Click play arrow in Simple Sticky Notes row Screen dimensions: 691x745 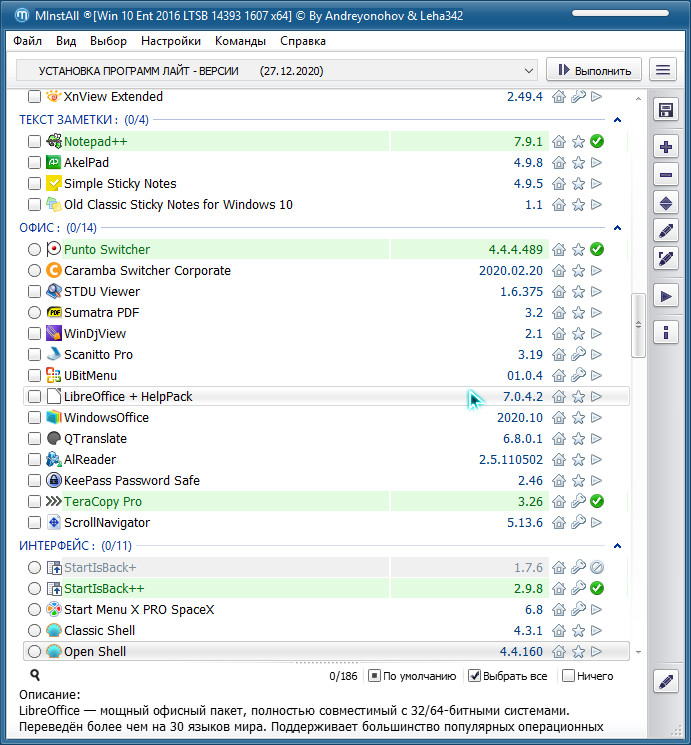(x=596, y=183)
